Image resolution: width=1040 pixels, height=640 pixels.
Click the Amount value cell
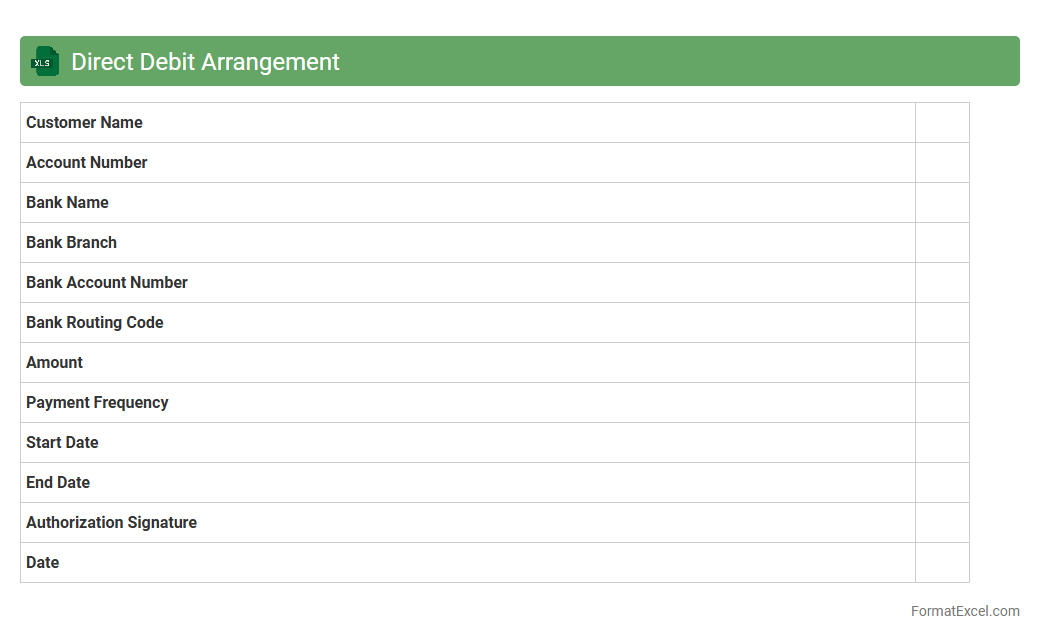click(942, 363)
